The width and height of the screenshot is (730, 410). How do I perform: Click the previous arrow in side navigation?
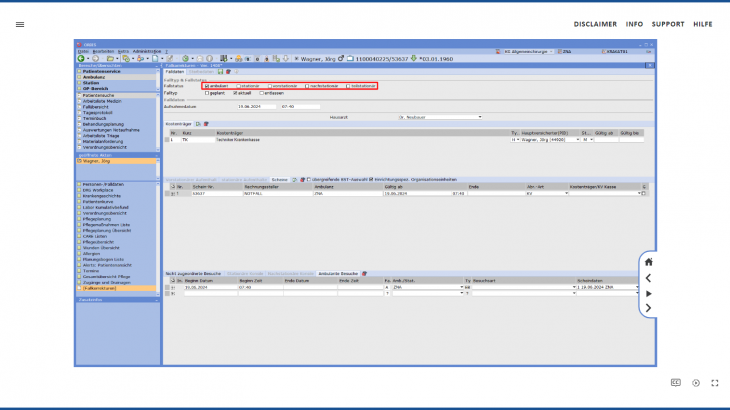[x=648, y=278]
